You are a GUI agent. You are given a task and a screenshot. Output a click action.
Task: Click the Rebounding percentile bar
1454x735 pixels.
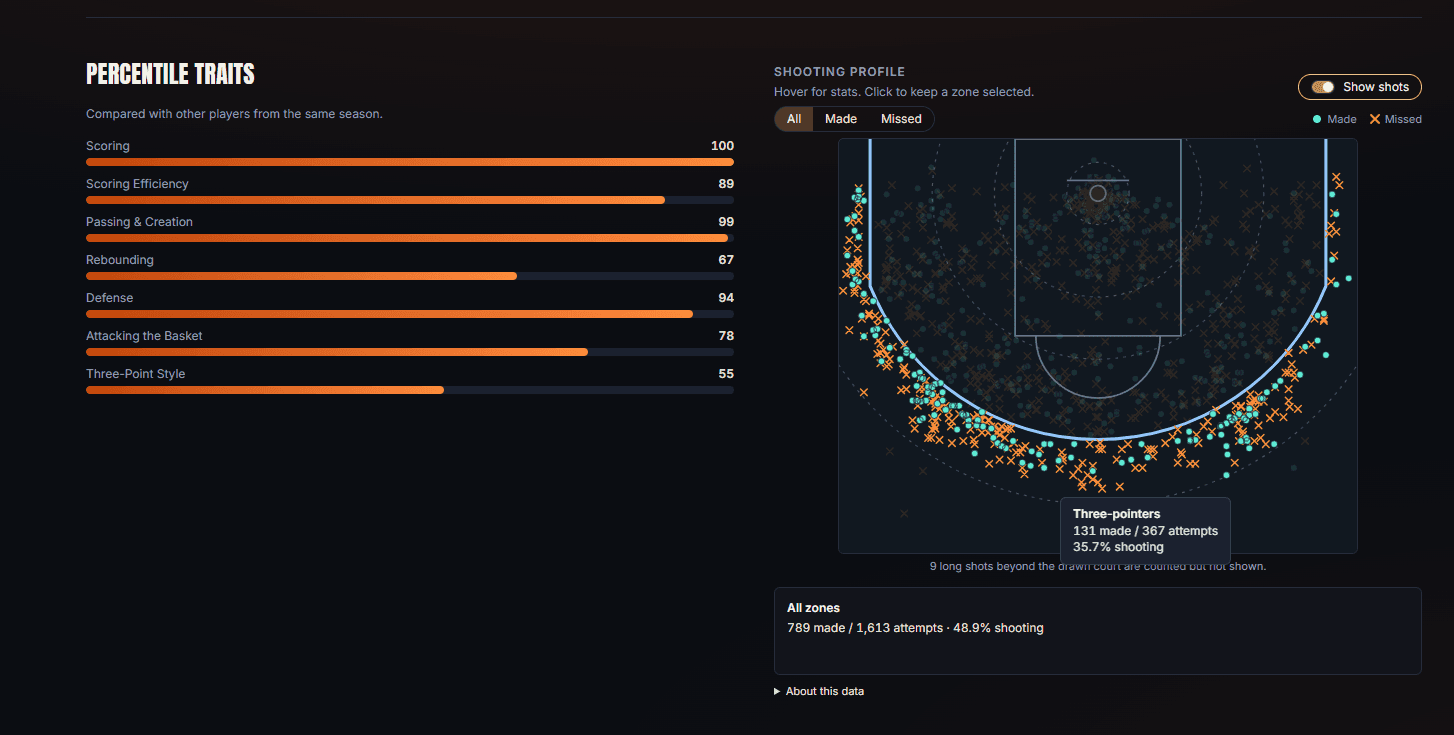(x=410, y=276)
